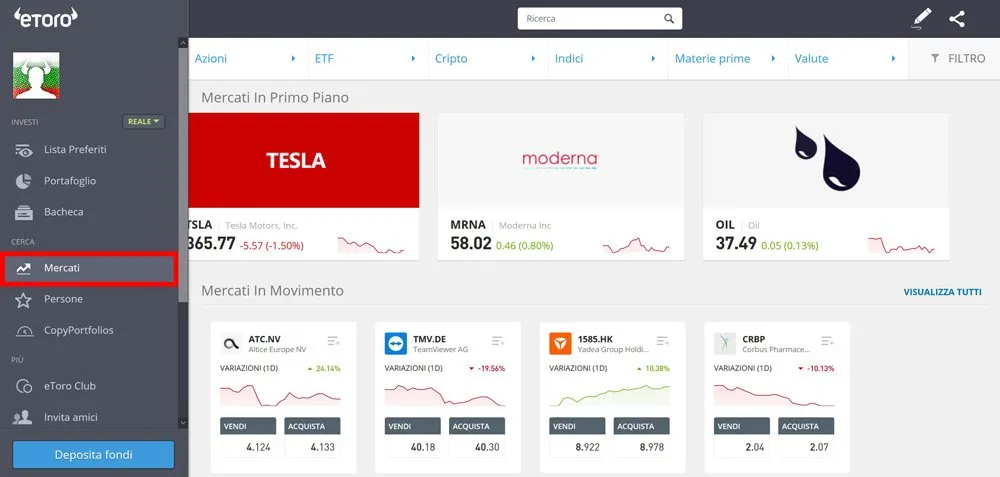Add ATC.NV to watchlist icon
Viewport: 1000px width, 477px height.
(334, 341)
